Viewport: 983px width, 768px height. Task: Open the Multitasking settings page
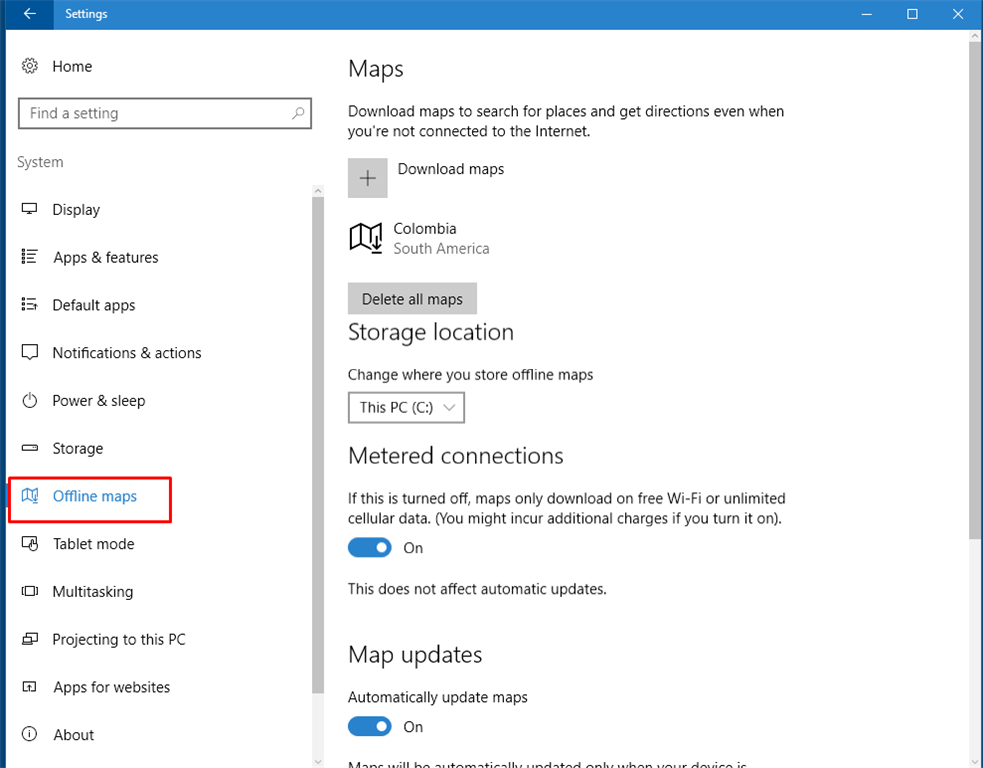click(x=92, y=592)
